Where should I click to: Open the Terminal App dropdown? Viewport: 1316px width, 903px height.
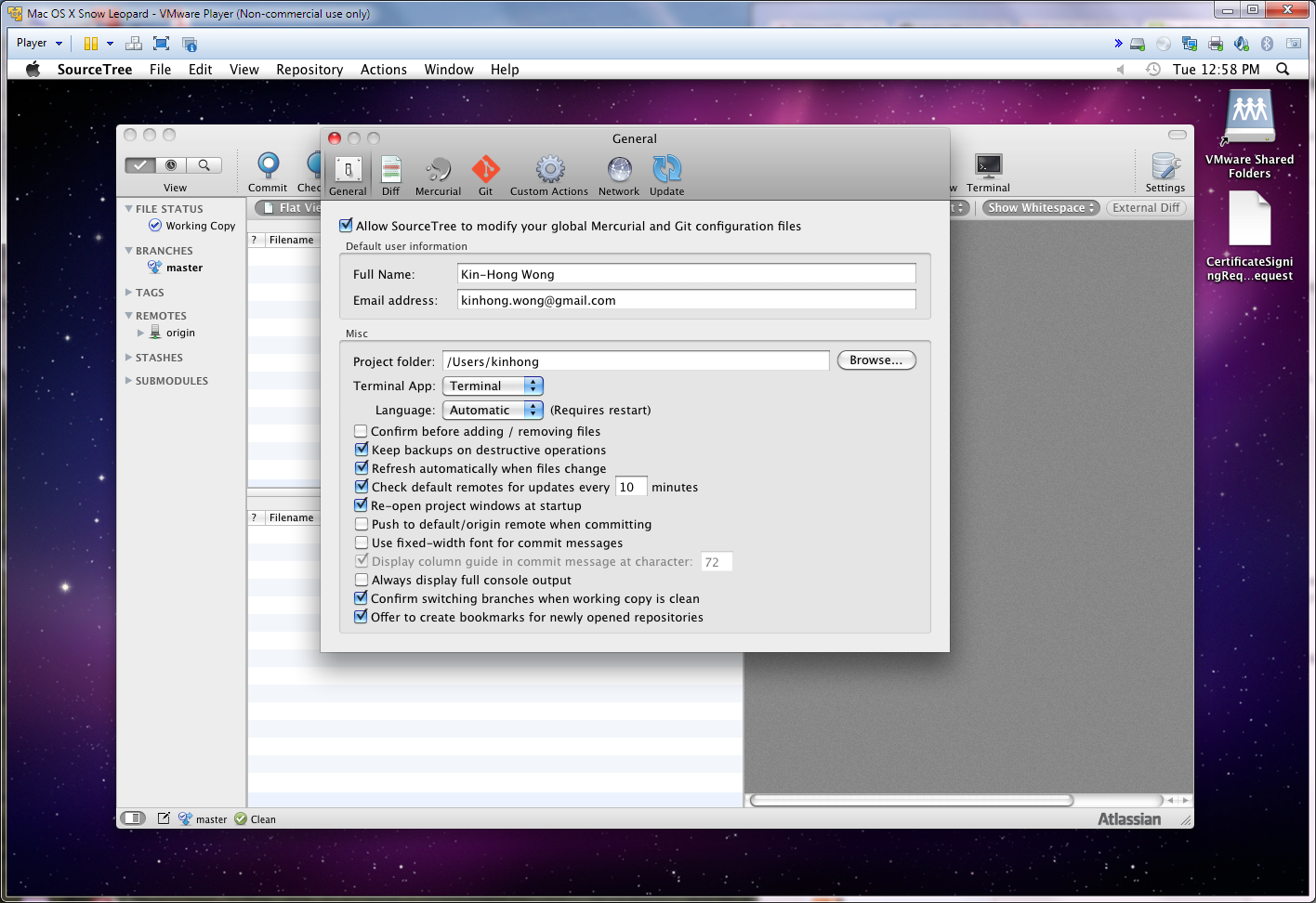493,386
